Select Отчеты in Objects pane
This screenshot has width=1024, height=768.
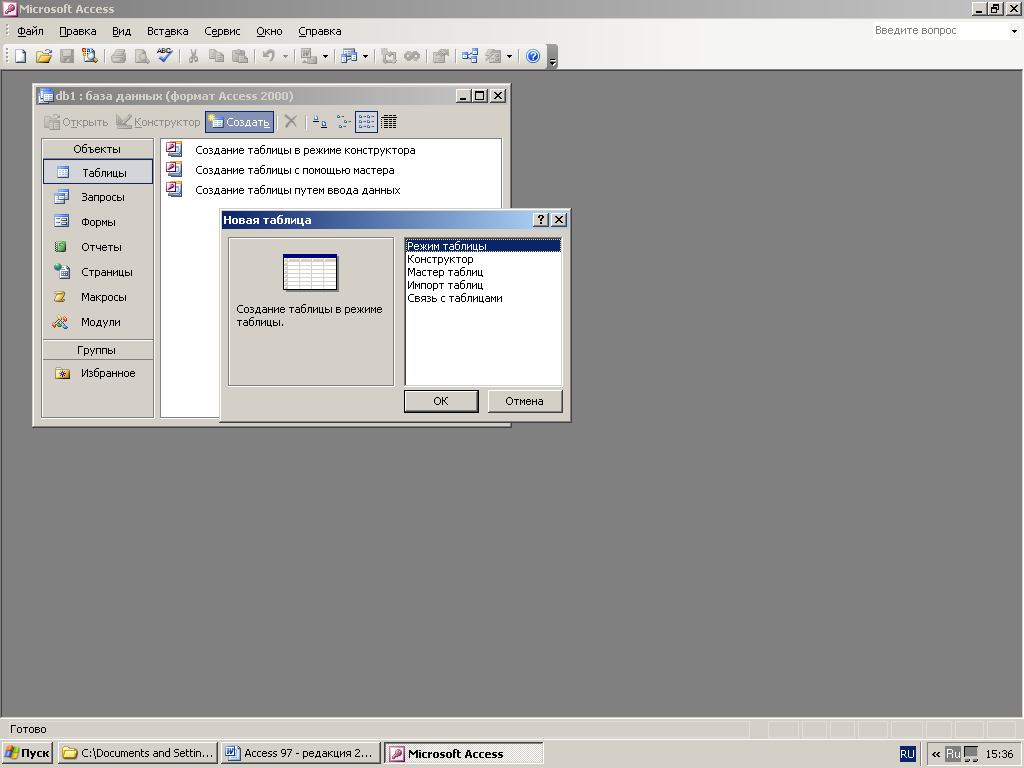[x=97, y=247]
